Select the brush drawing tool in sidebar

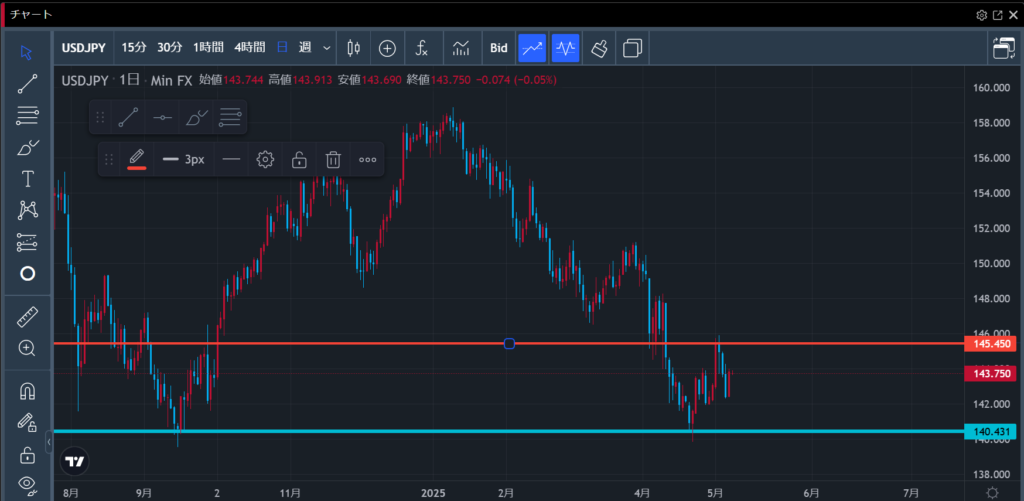click(27, 148)
